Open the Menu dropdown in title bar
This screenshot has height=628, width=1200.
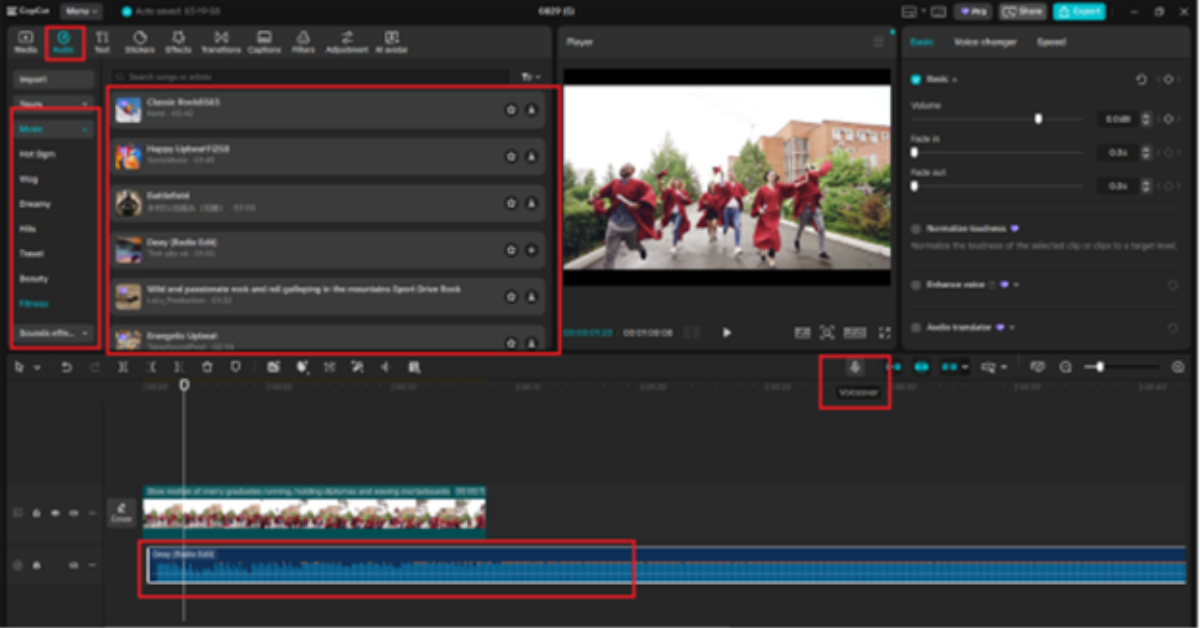[x=81, y=11]
